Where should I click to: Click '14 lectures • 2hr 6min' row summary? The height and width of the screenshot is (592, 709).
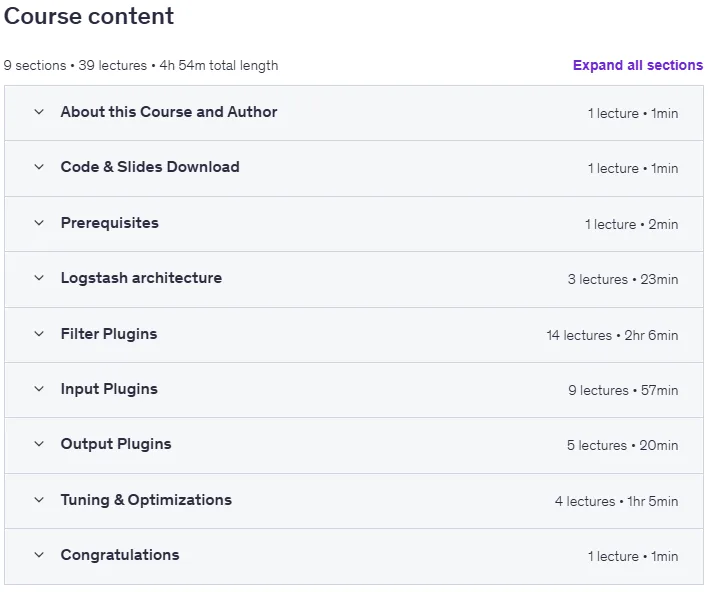pos(612,335)
